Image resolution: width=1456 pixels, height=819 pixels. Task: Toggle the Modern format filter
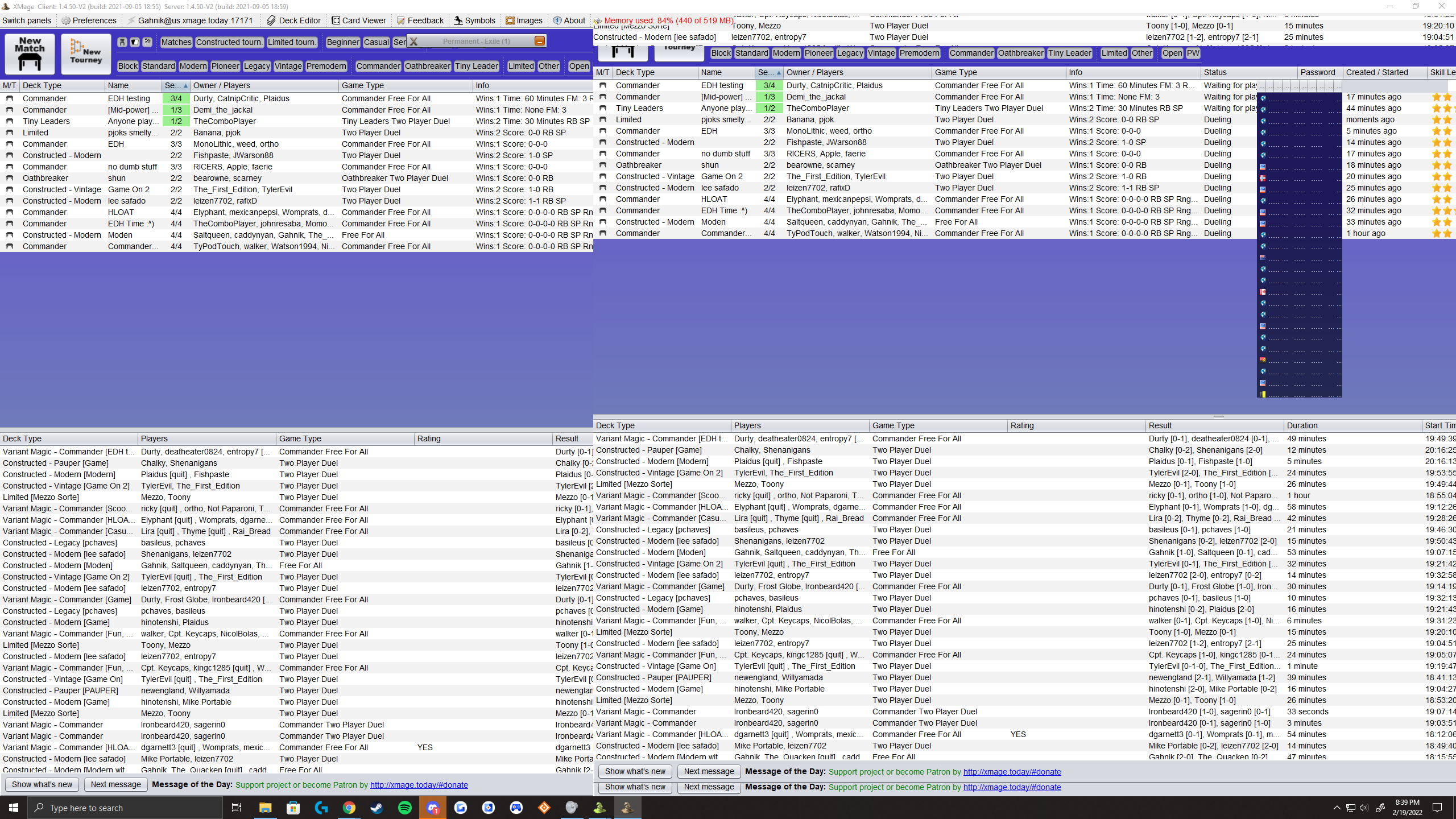tap(193, 66)
